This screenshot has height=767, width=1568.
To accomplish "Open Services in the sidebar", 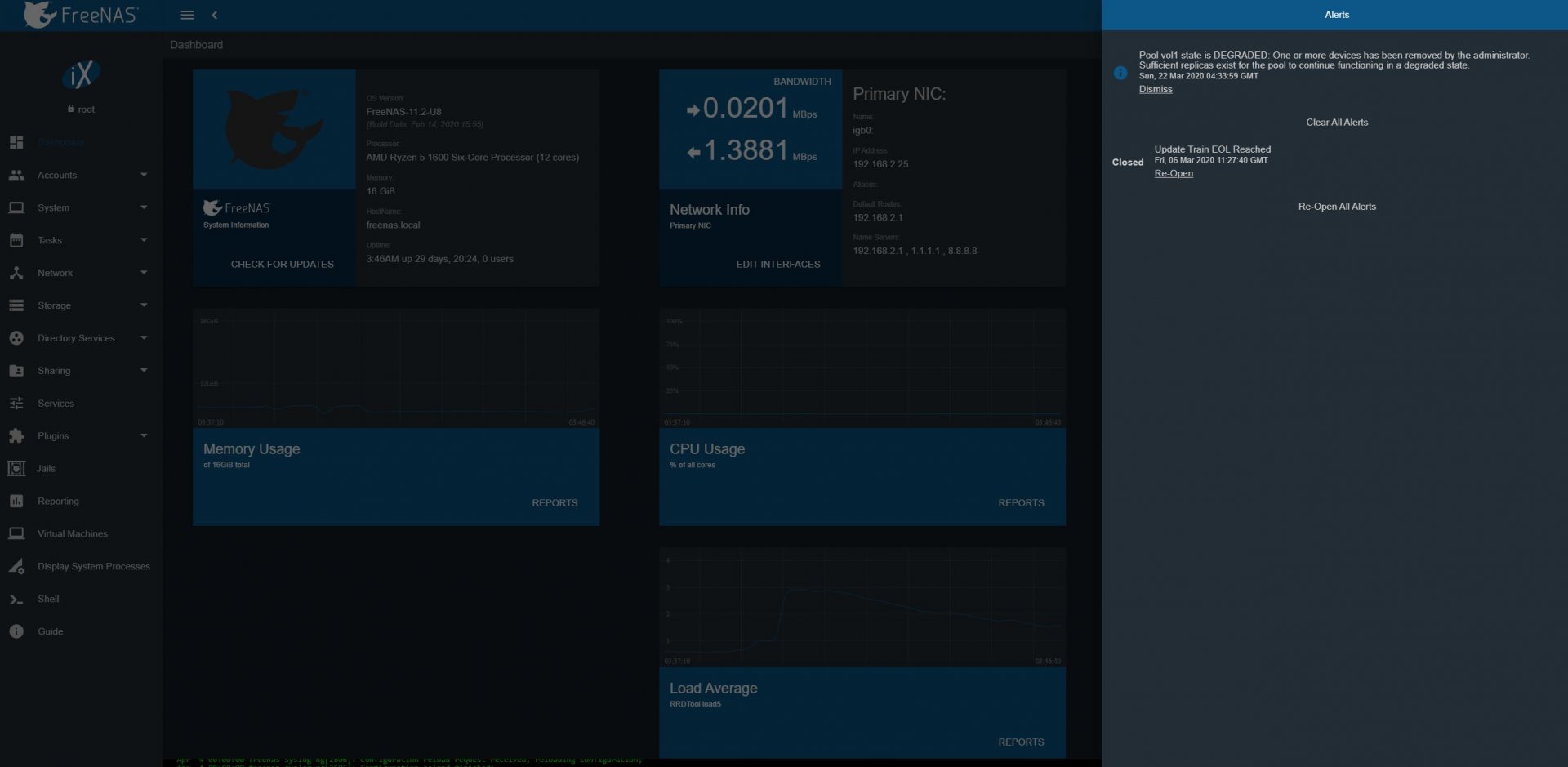I will point(56,404).
